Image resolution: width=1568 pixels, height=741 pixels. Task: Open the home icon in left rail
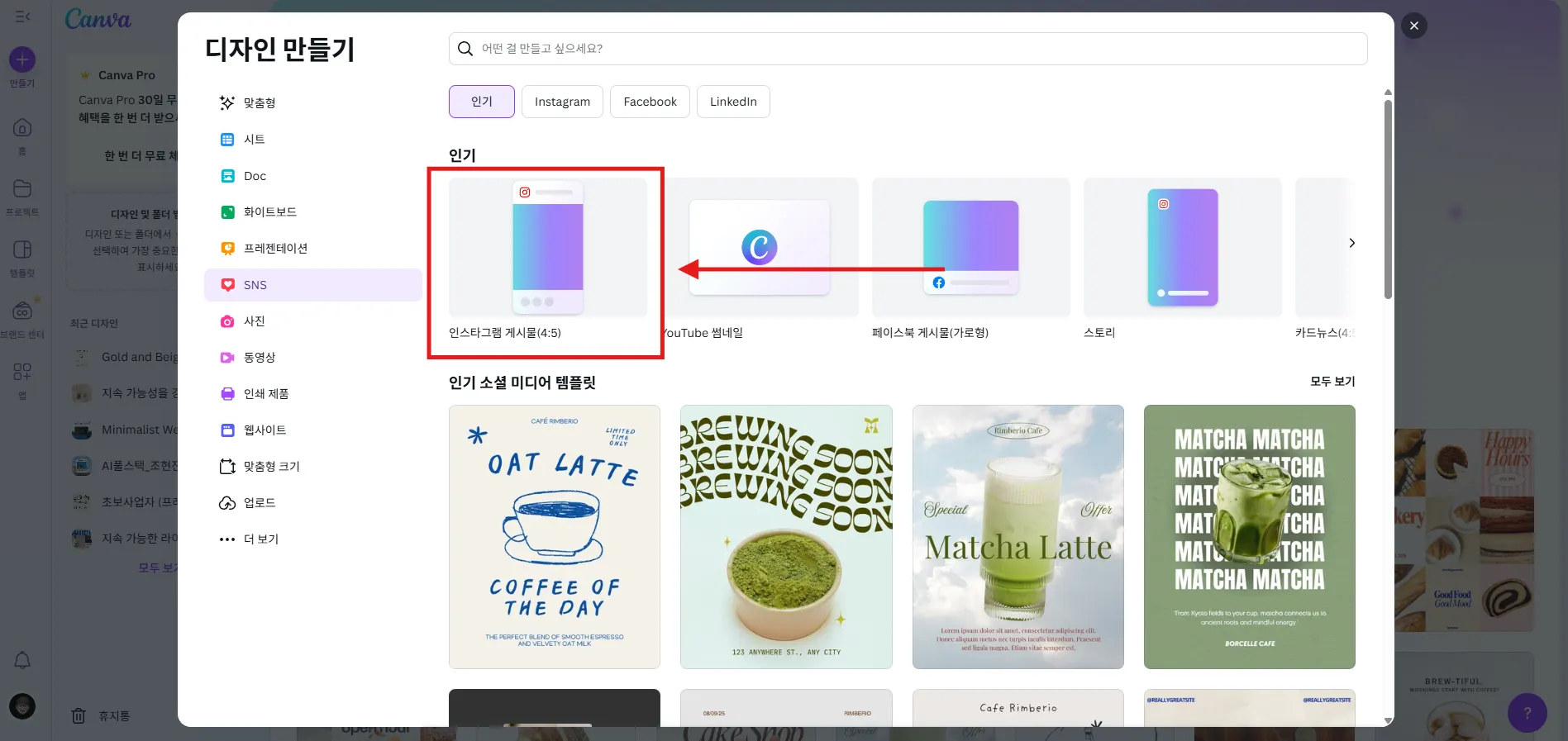coord(22,128)
